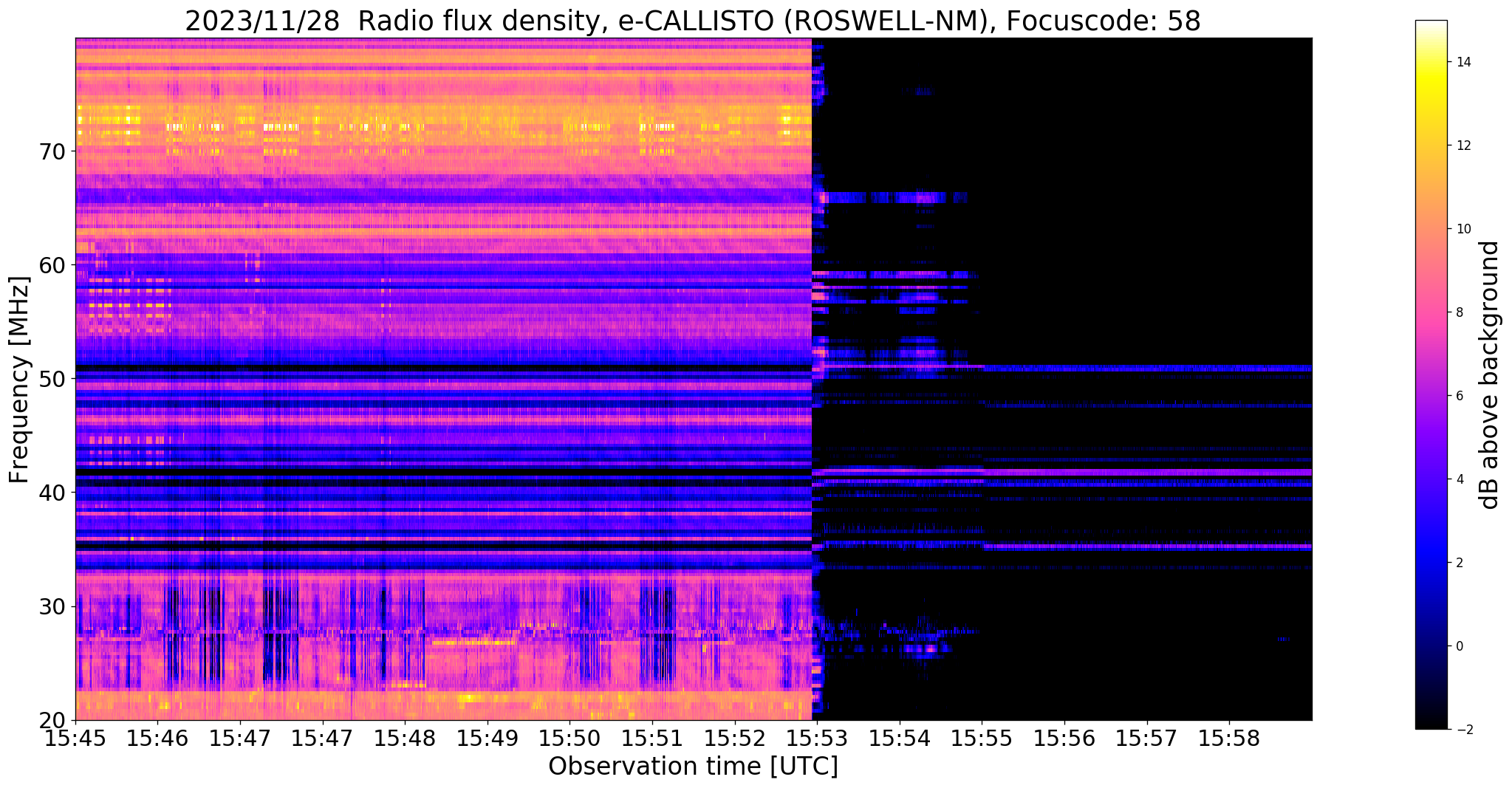Click the pink region of the colorbar near 8

[1431, 312]
